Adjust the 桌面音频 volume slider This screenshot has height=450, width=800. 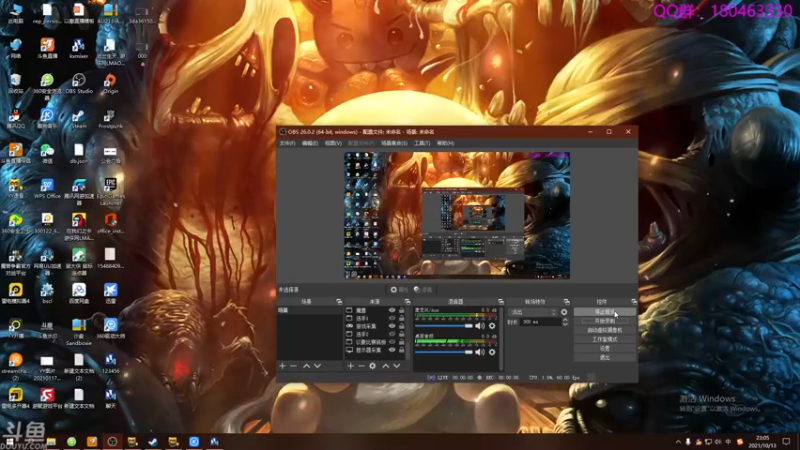pyautogui.click(x=444, y=352)
